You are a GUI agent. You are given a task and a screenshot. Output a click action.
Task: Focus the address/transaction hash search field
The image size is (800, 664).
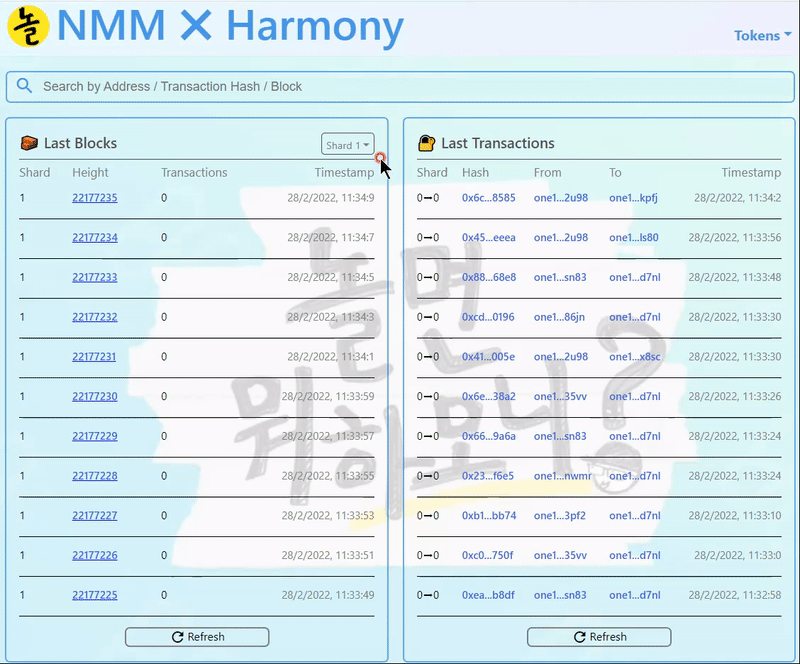[x=400, y=86]
